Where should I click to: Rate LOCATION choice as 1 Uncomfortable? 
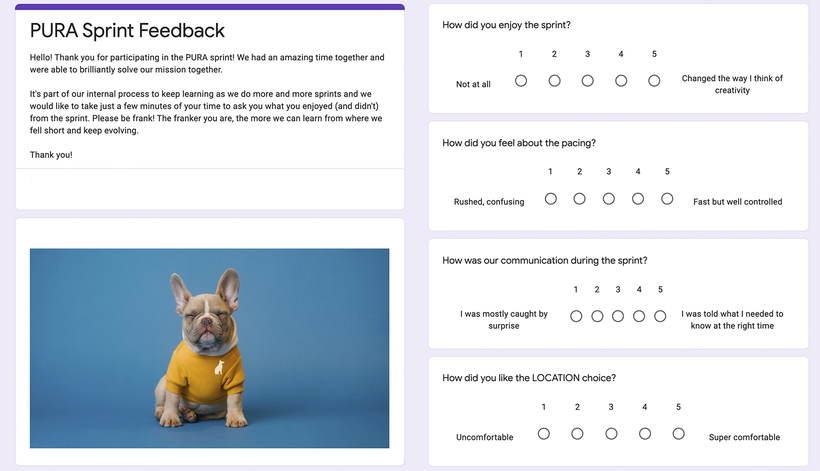coord(543,434)
